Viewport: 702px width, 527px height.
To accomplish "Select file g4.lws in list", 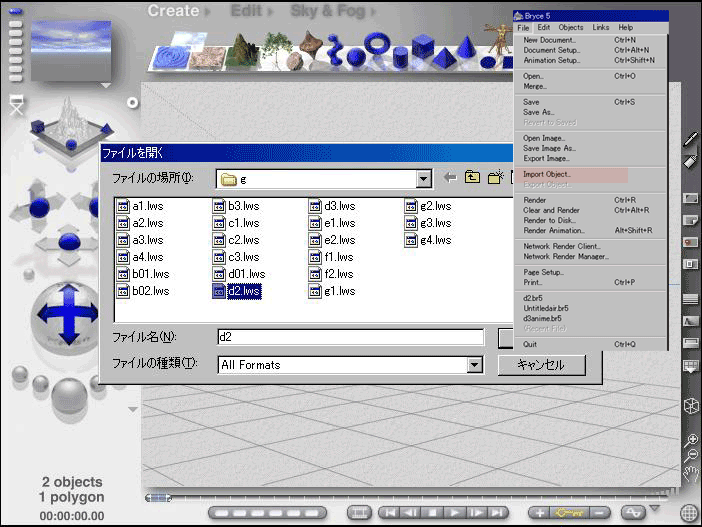I will pos(428,240).
